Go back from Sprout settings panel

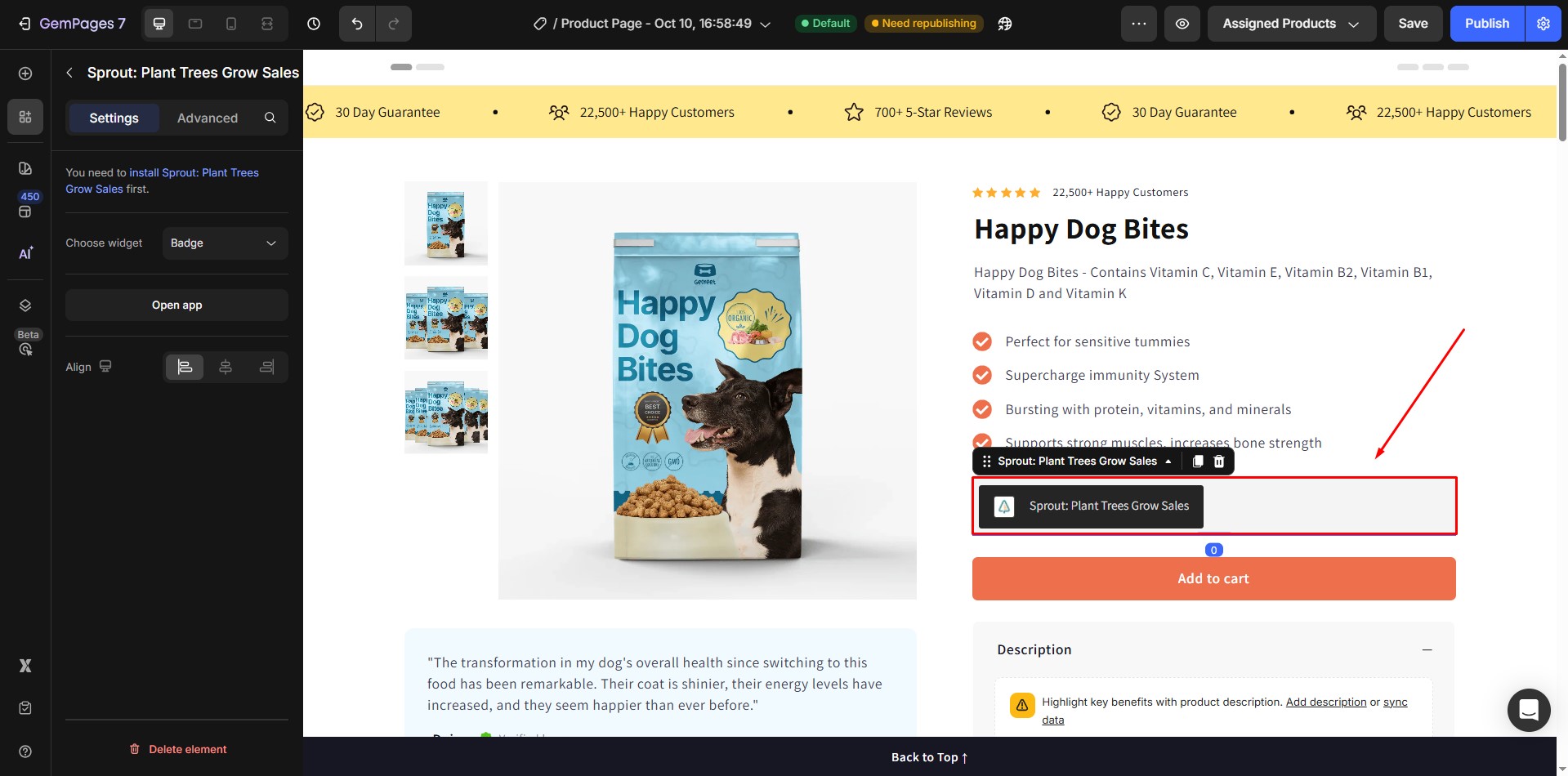pyautogui.click(x=69, y=73)
